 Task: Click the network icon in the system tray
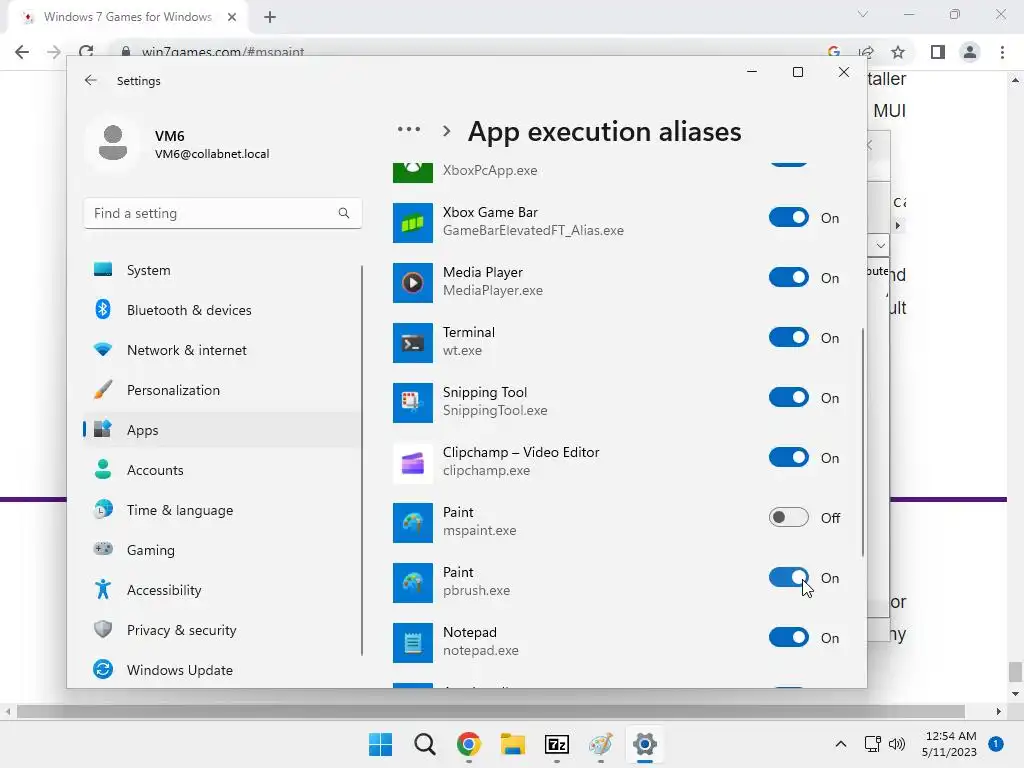[872, 744]
